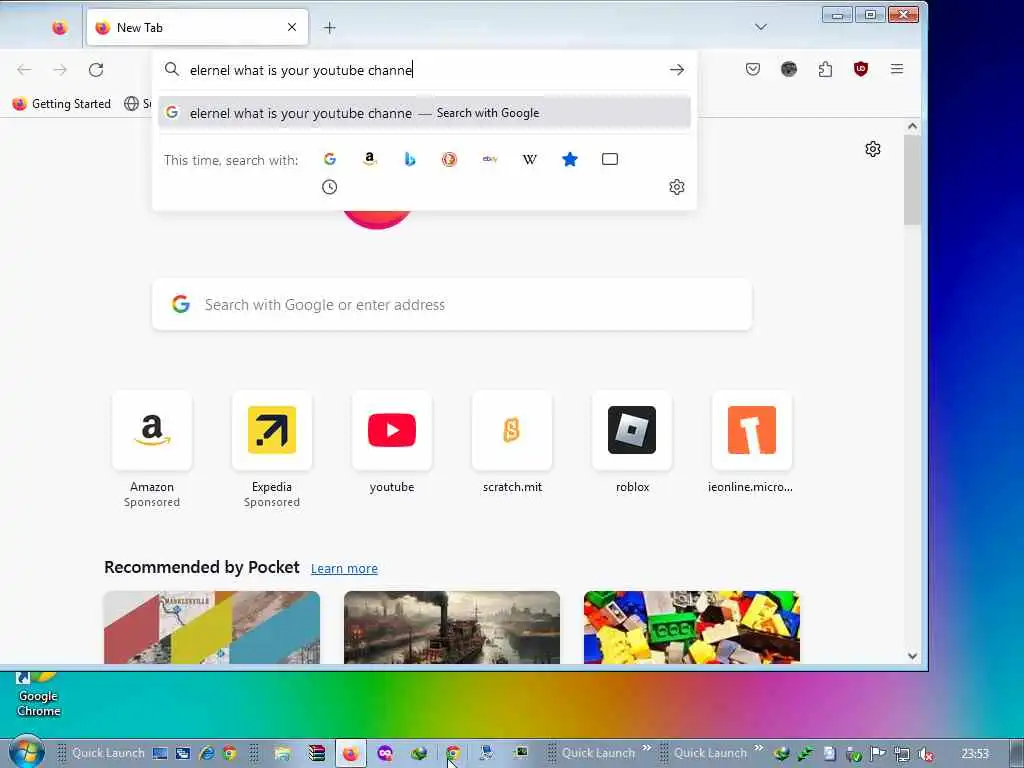Open the uBlock Origin shield icon
The height and width of the screenshot is (768, 1024).
[861, 69]
